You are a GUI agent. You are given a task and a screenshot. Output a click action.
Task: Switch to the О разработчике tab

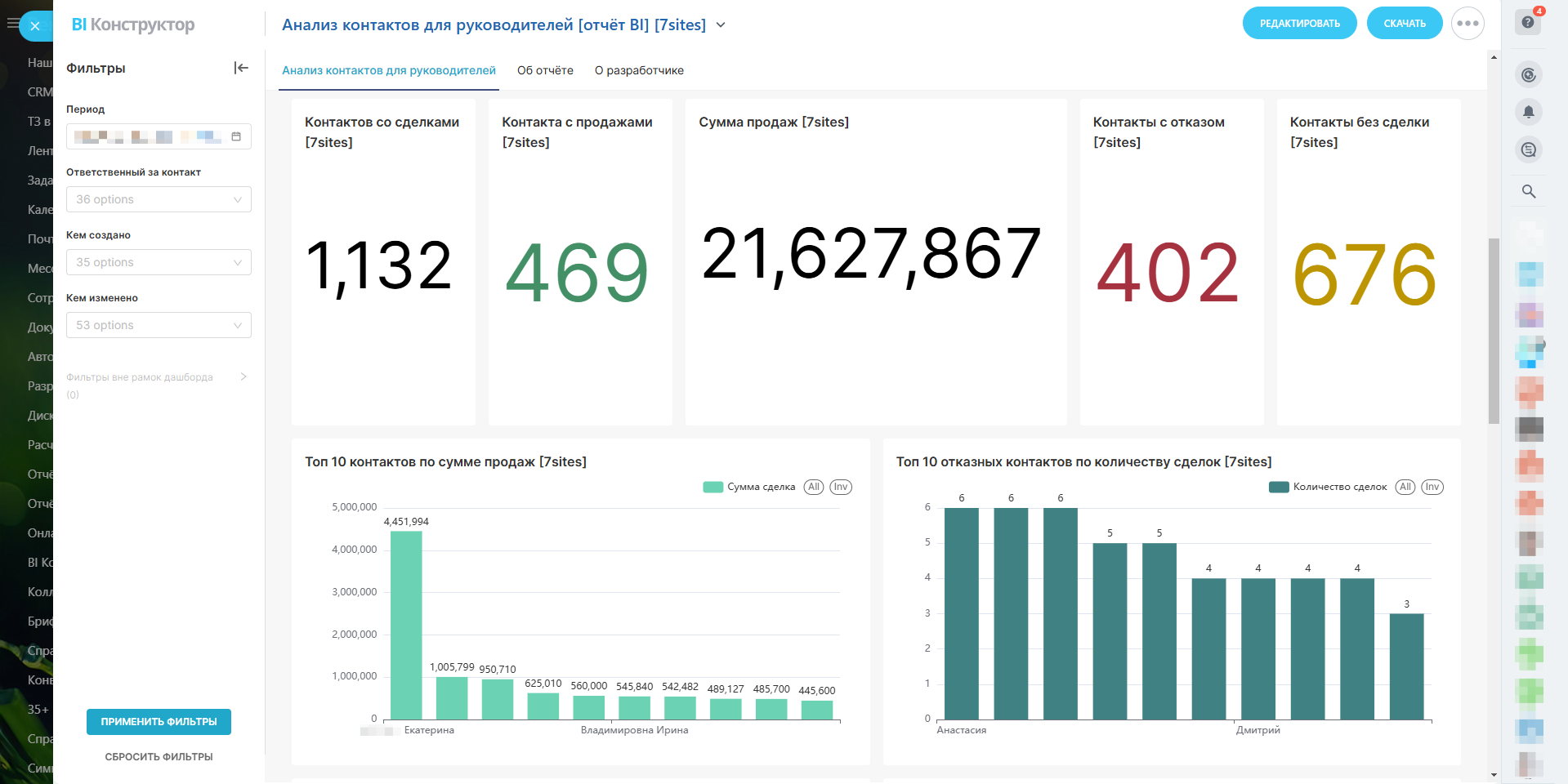point(639,70)
